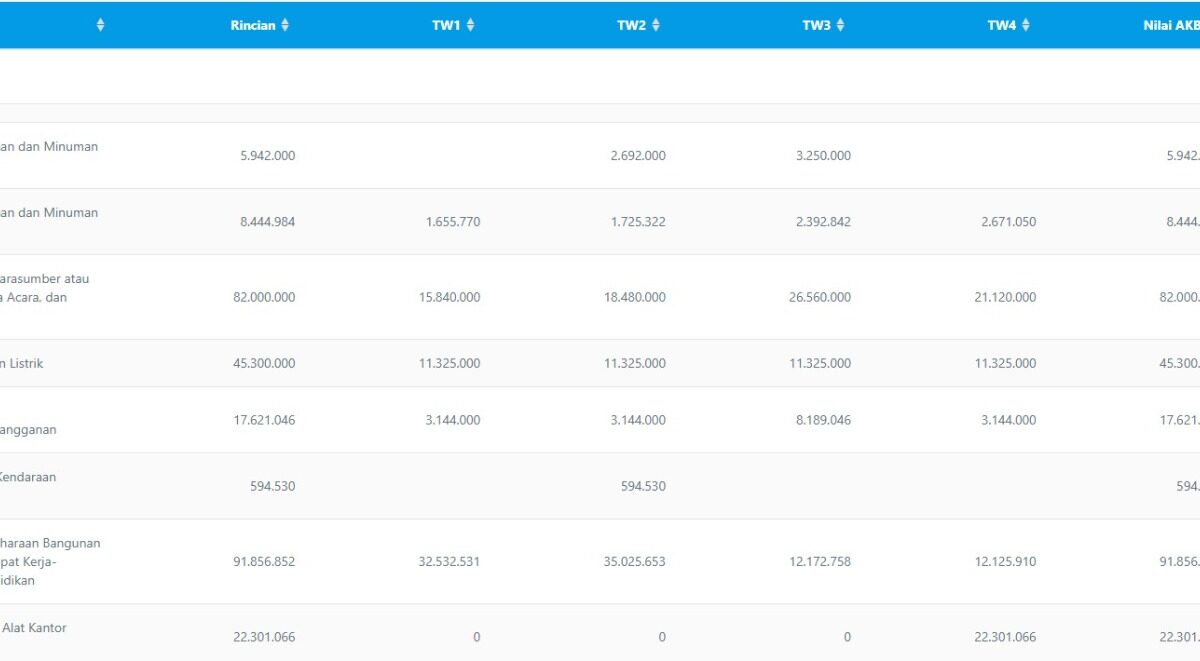1200x661 pixels.
Task: Click the sort arrows beside Rincian
Action: click(x=285, y=25)
